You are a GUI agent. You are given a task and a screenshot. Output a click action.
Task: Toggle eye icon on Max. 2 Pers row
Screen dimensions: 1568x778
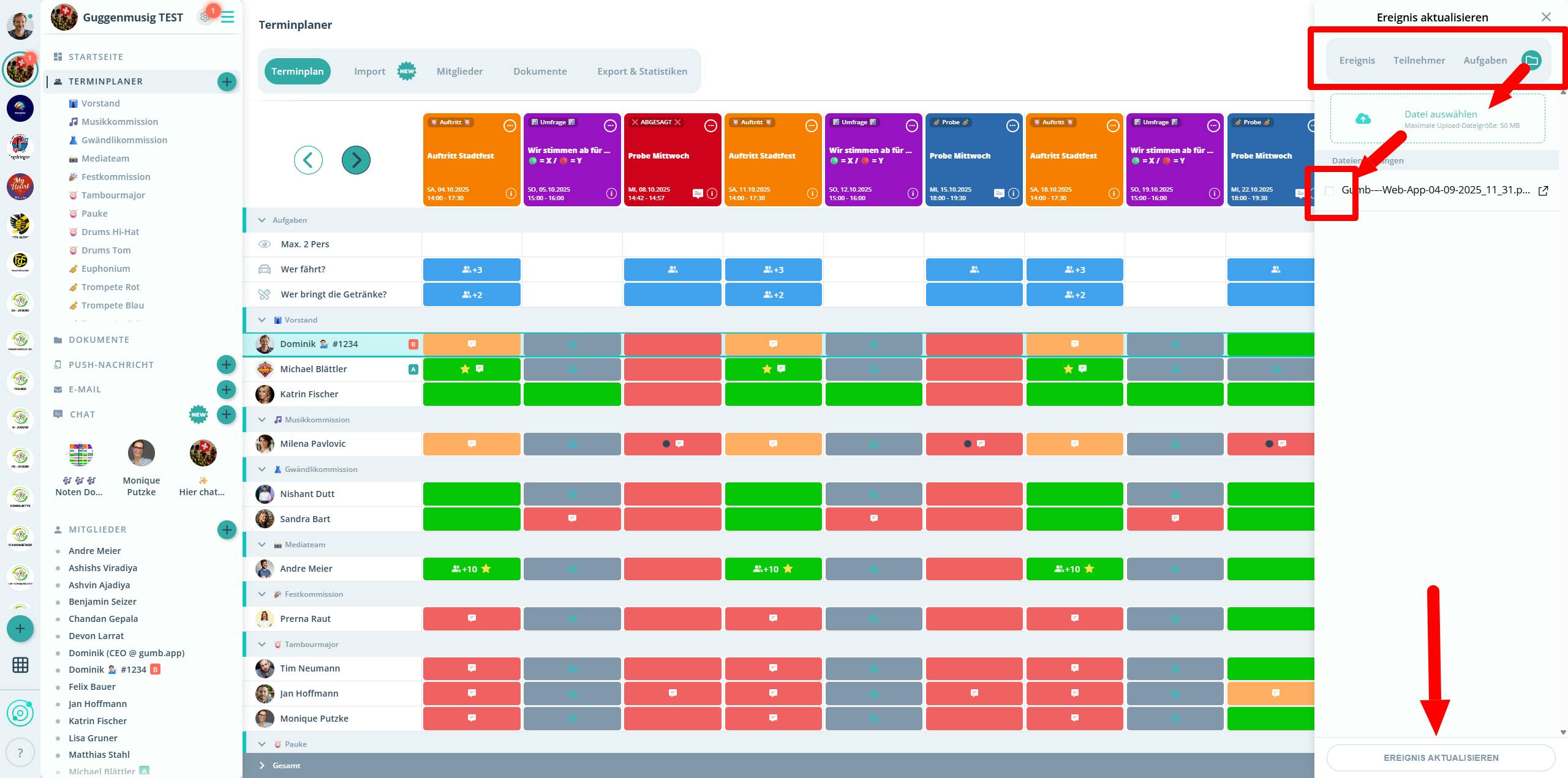[265, 244]
